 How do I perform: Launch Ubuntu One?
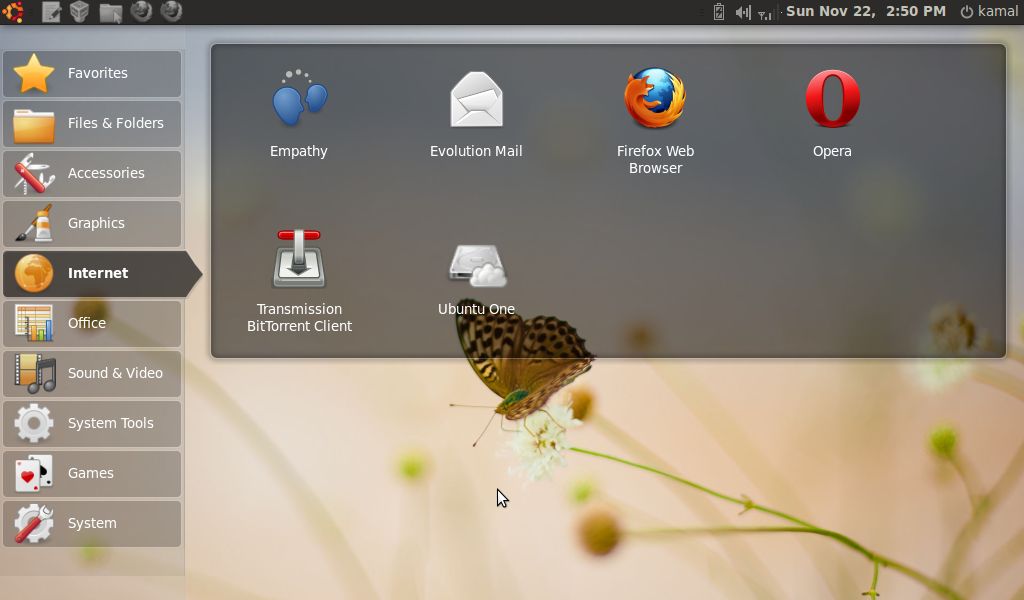click(476, 279)
